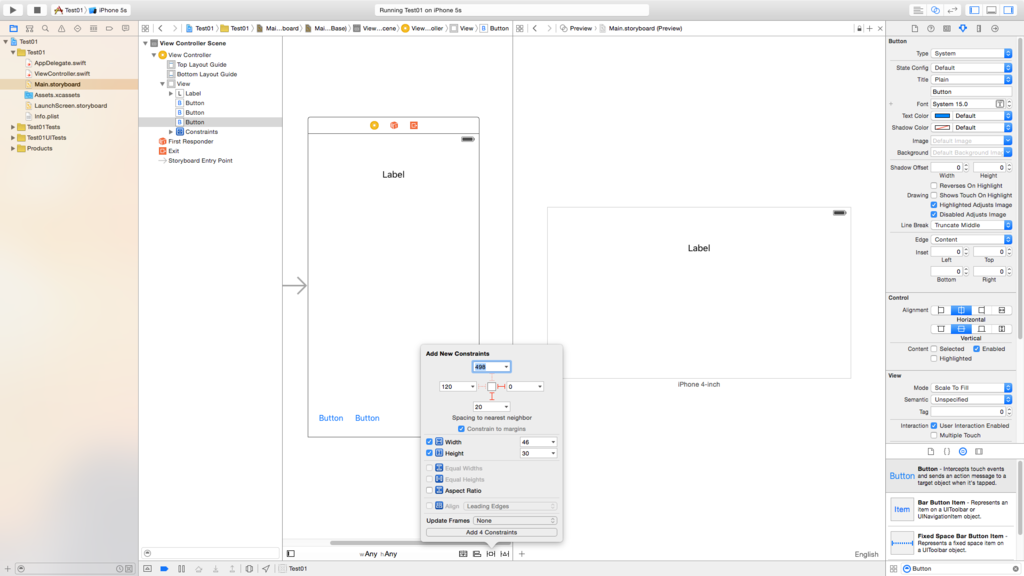This screenshot has height=576, width=1024.
Task: Expand the Products group
Action: [x=13, y=148]
